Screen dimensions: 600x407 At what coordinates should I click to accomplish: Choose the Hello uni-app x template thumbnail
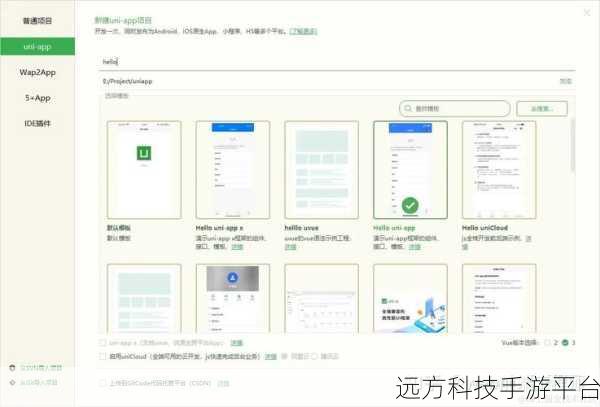[x=233, y=170]
